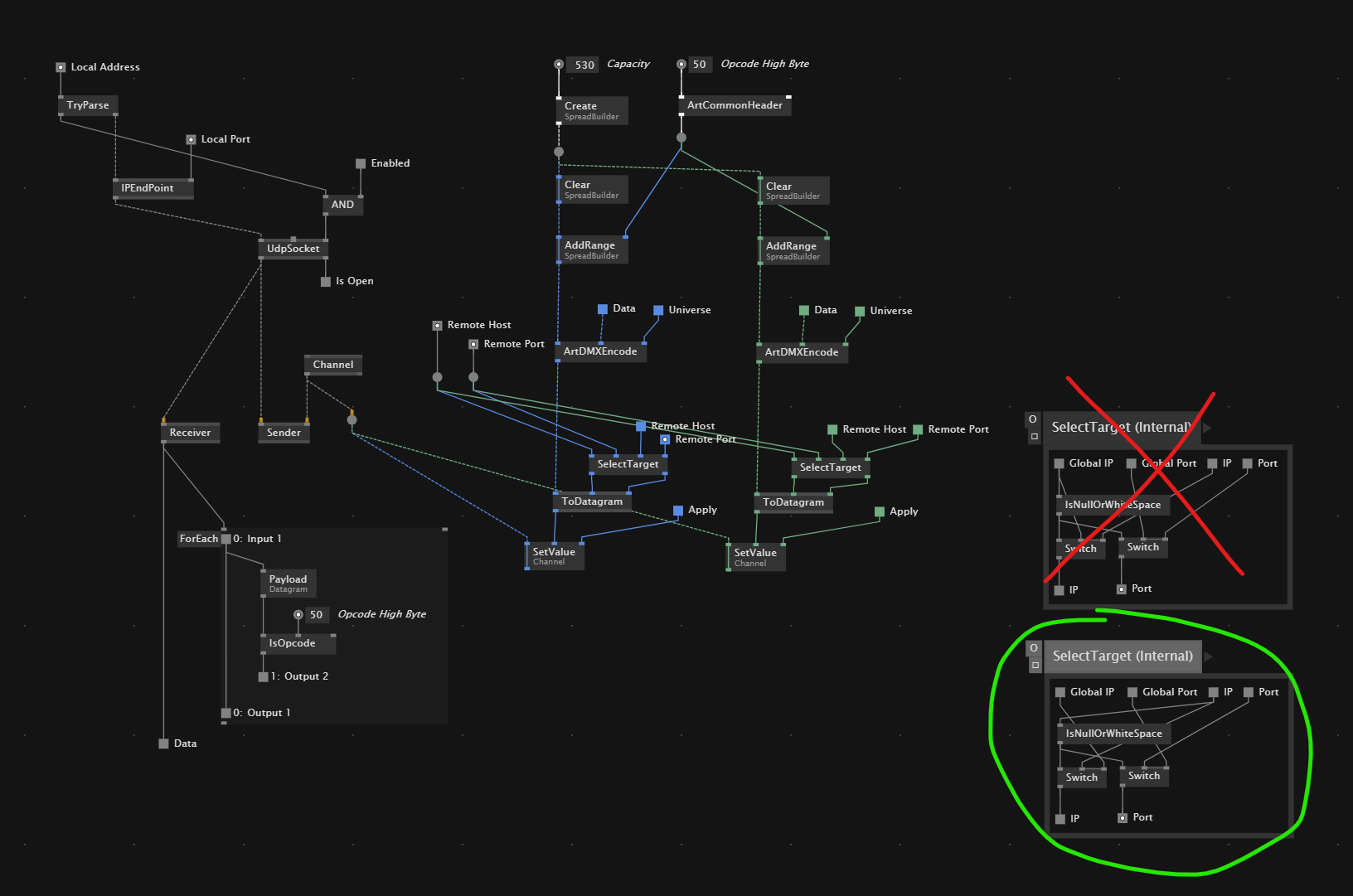Screen dimensions: 1353x896
Task: Click the small square icon beside crossed-out SelectTarget
Action: pyautogui.click(x=1034, y=437)
